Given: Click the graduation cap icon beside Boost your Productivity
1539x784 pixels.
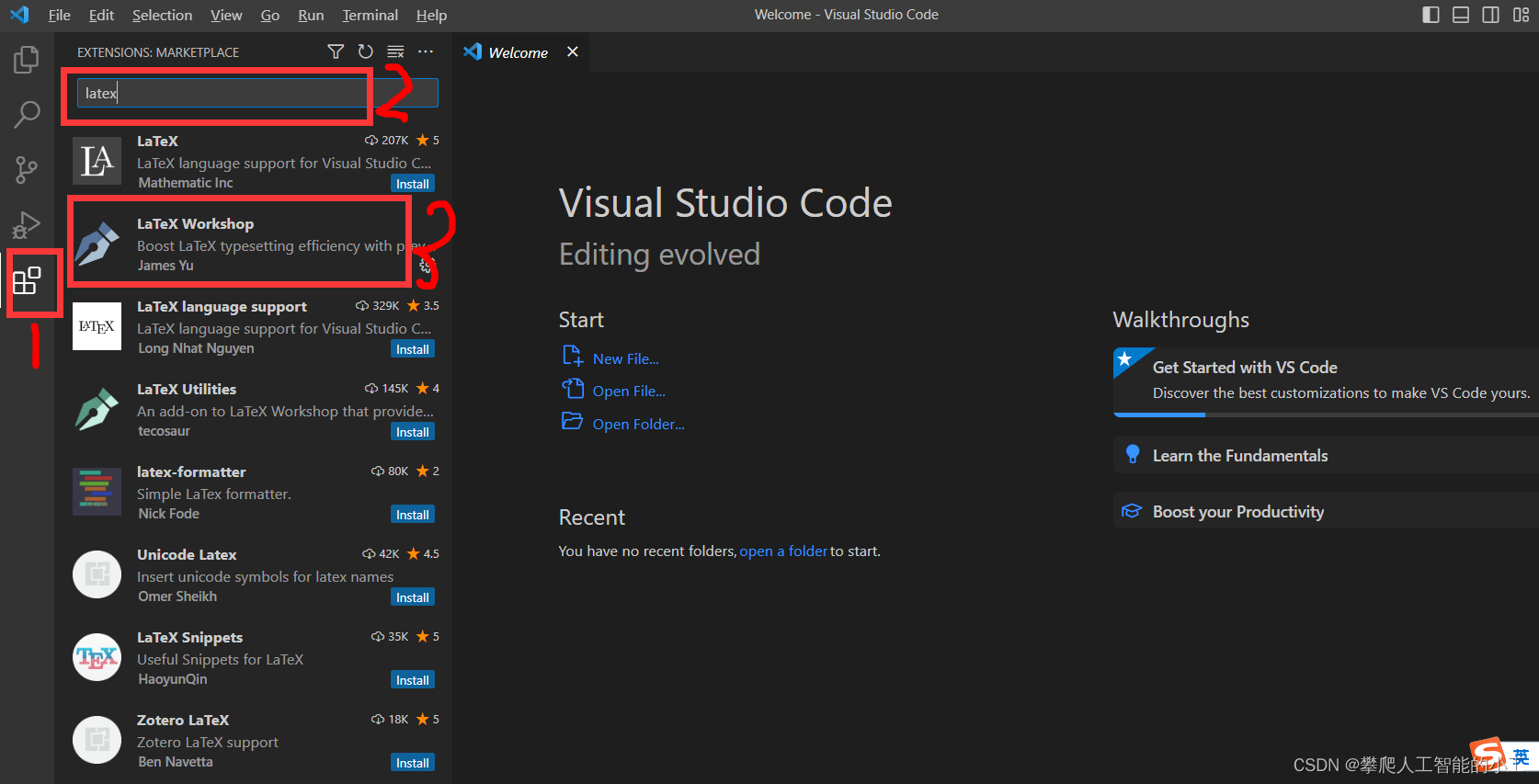Looking at the screenshot, I should coord(1132,511).
